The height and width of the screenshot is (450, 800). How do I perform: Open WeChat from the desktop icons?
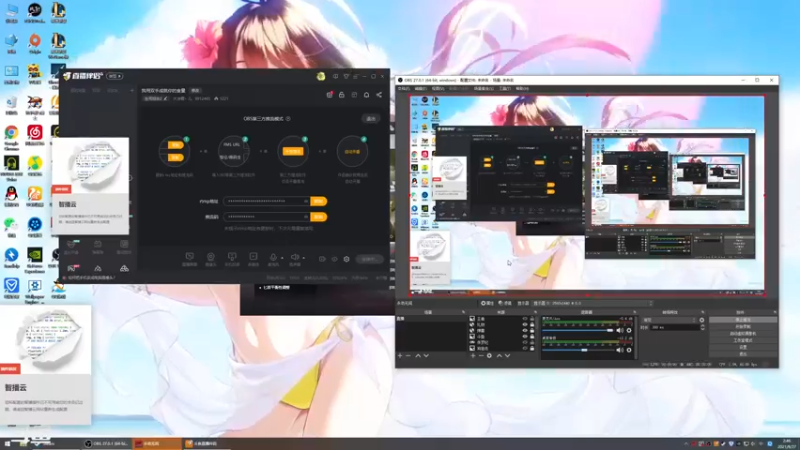[x=11, y=225]
